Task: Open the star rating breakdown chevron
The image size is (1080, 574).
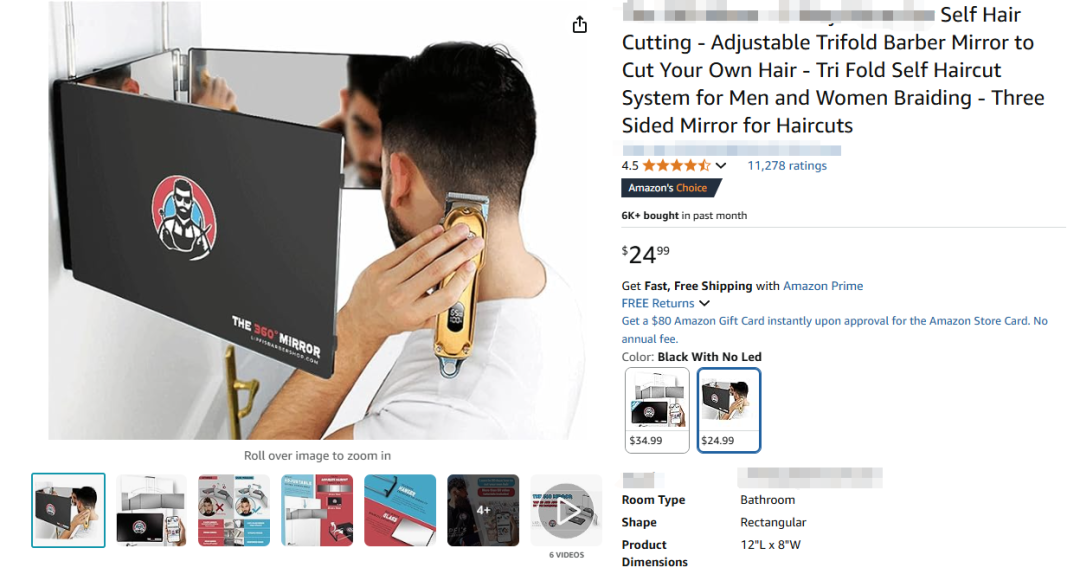Action: [x=720, y=166]
